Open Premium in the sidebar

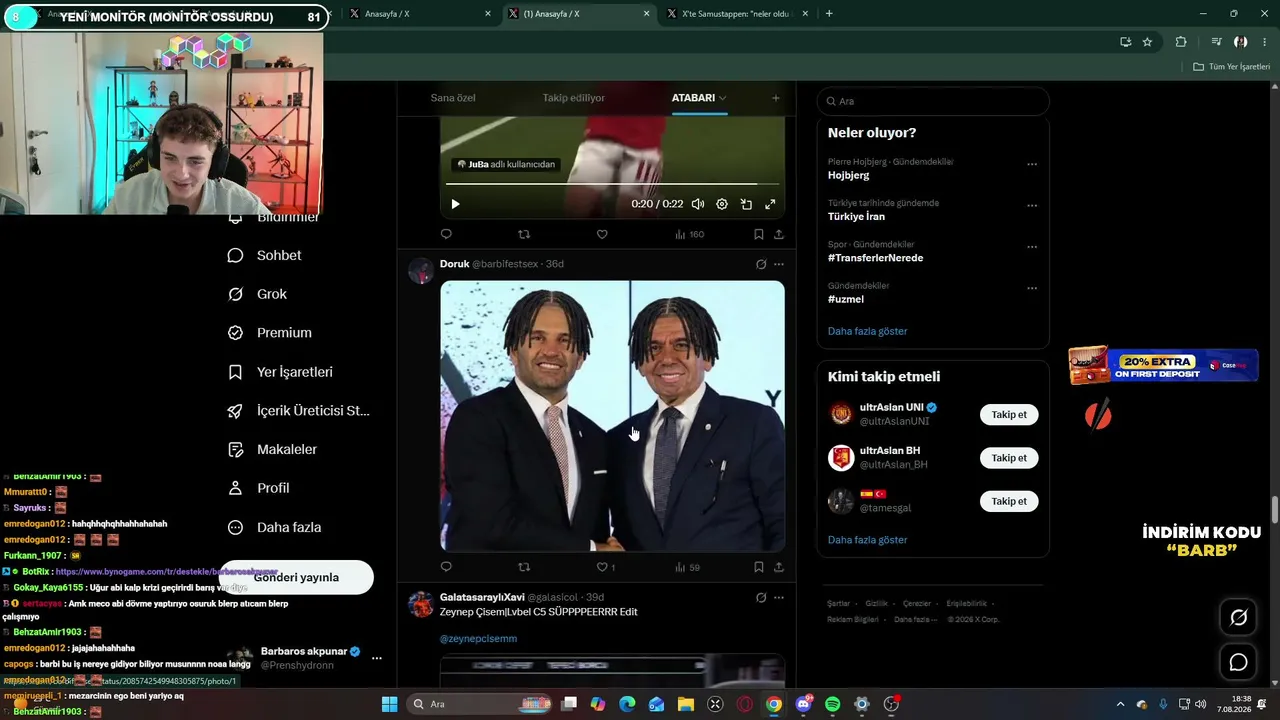271,333
